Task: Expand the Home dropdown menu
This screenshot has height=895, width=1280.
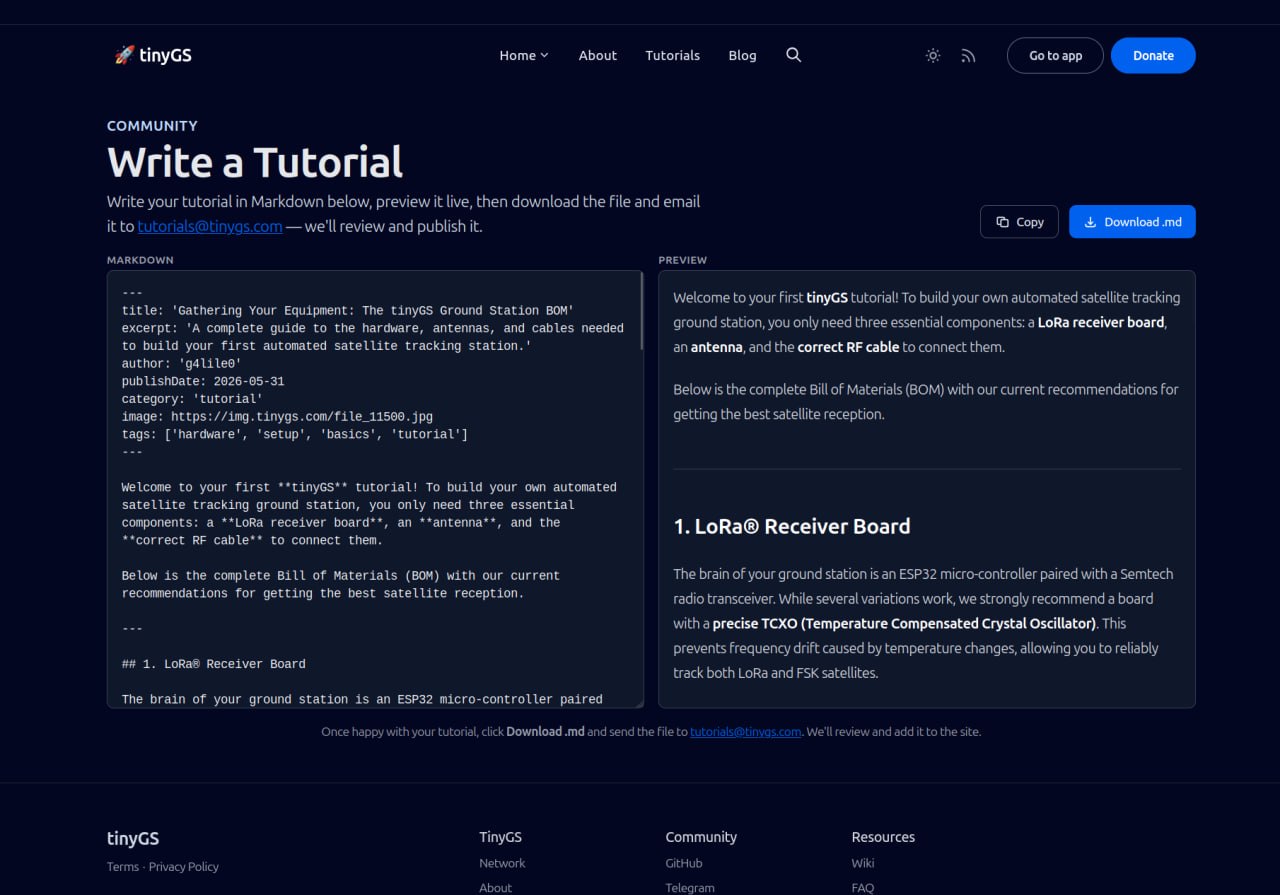Action: click(524, 55)
